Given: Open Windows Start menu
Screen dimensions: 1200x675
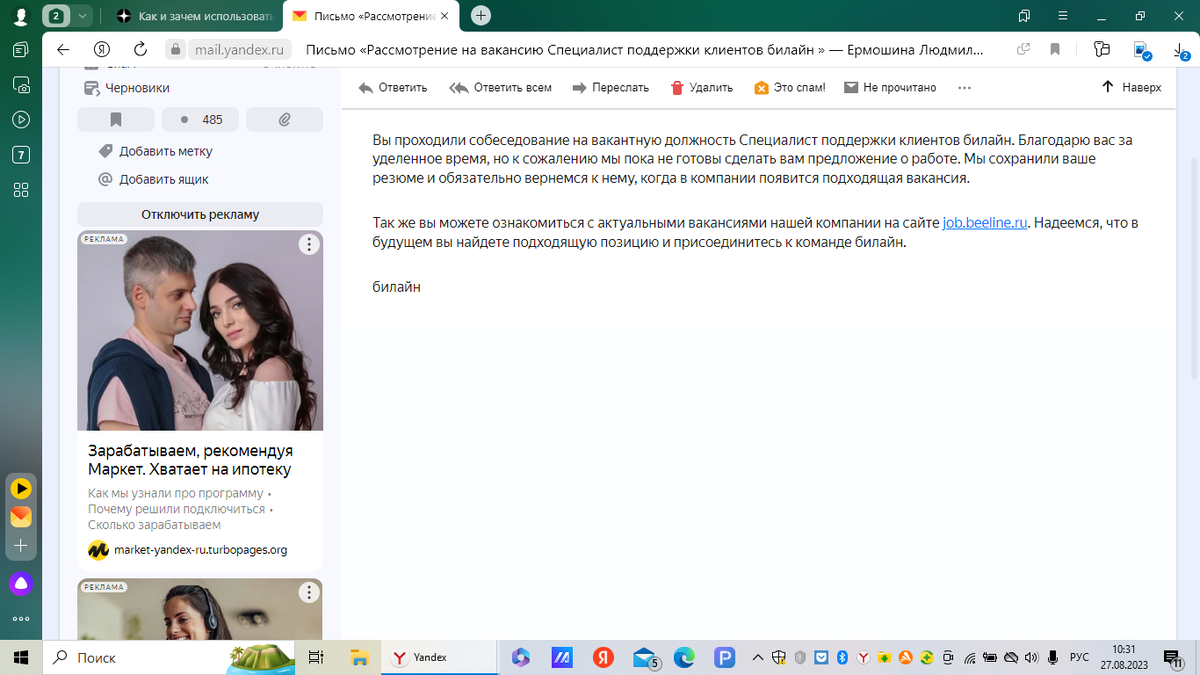Looking at the screenshot, I should [20, 657].
